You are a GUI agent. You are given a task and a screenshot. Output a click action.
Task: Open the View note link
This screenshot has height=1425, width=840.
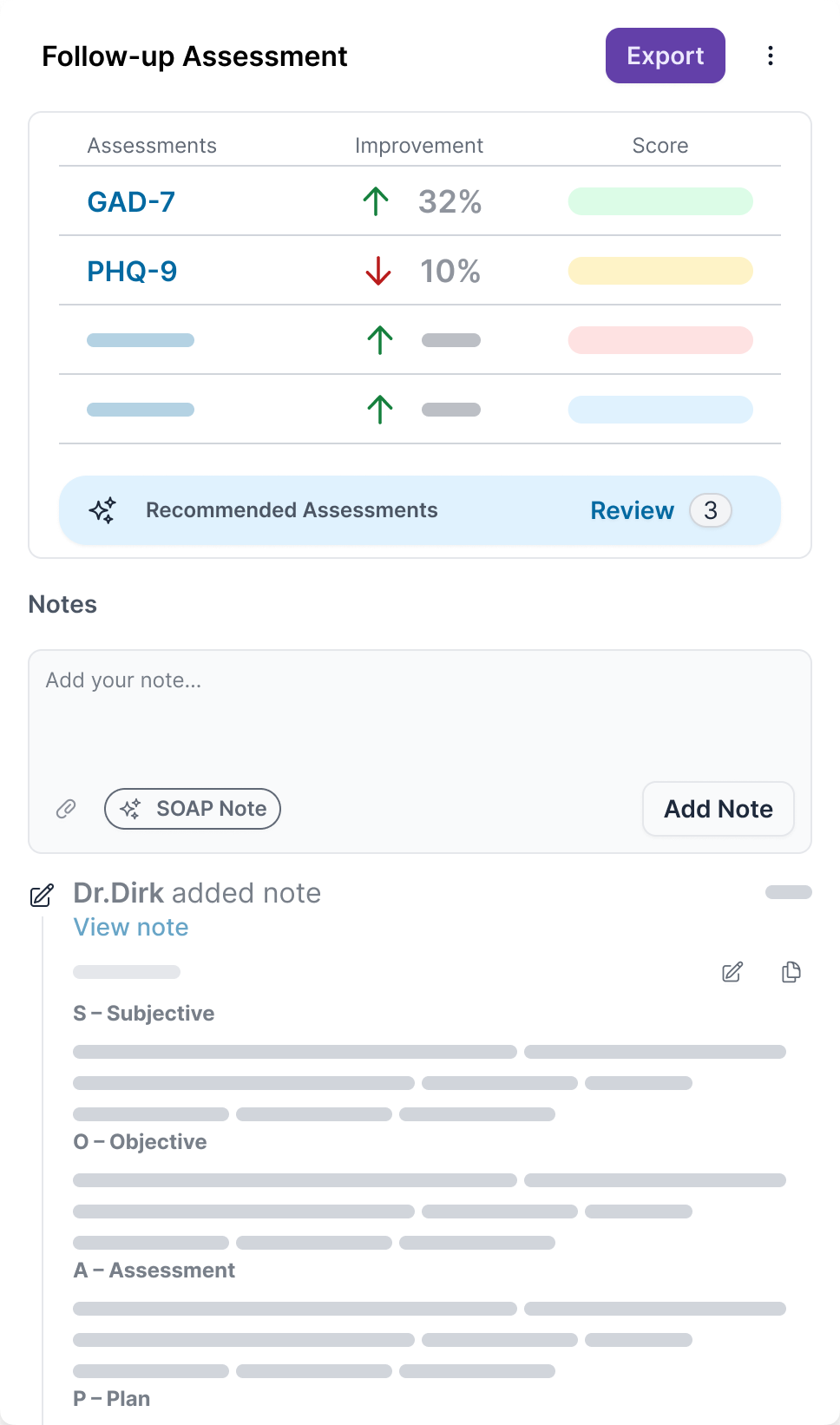point(131,927)
